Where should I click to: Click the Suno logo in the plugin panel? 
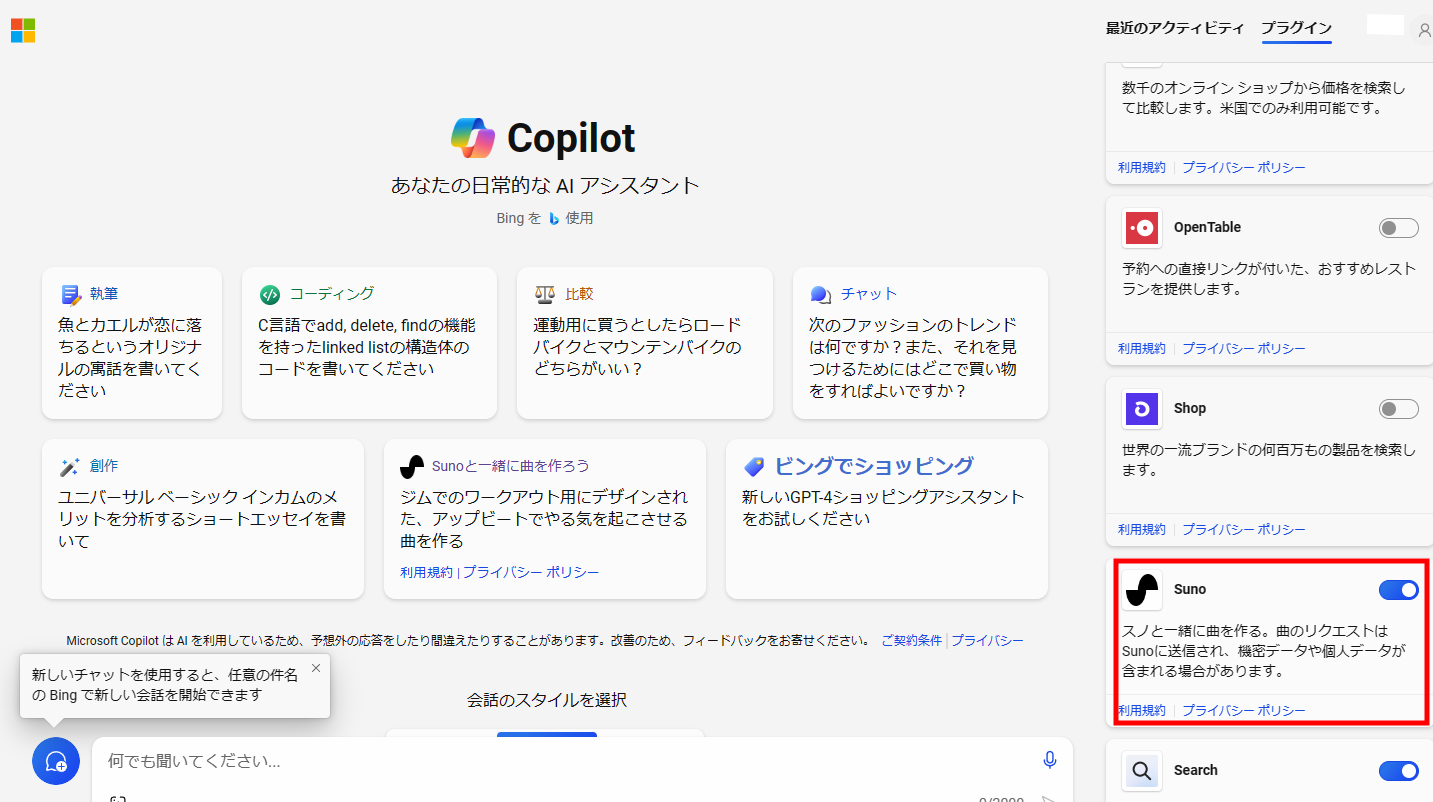click(1142, 590)
